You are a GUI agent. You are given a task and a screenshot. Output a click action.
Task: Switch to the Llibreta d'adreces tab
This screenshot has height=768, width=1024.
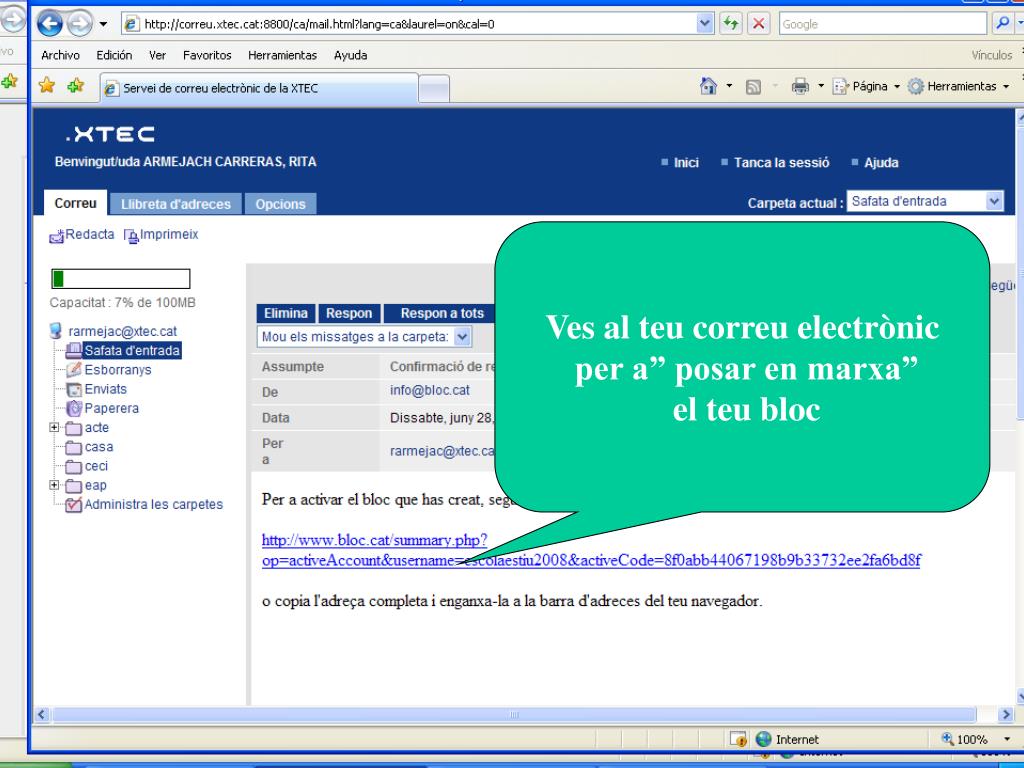point(175,204)
